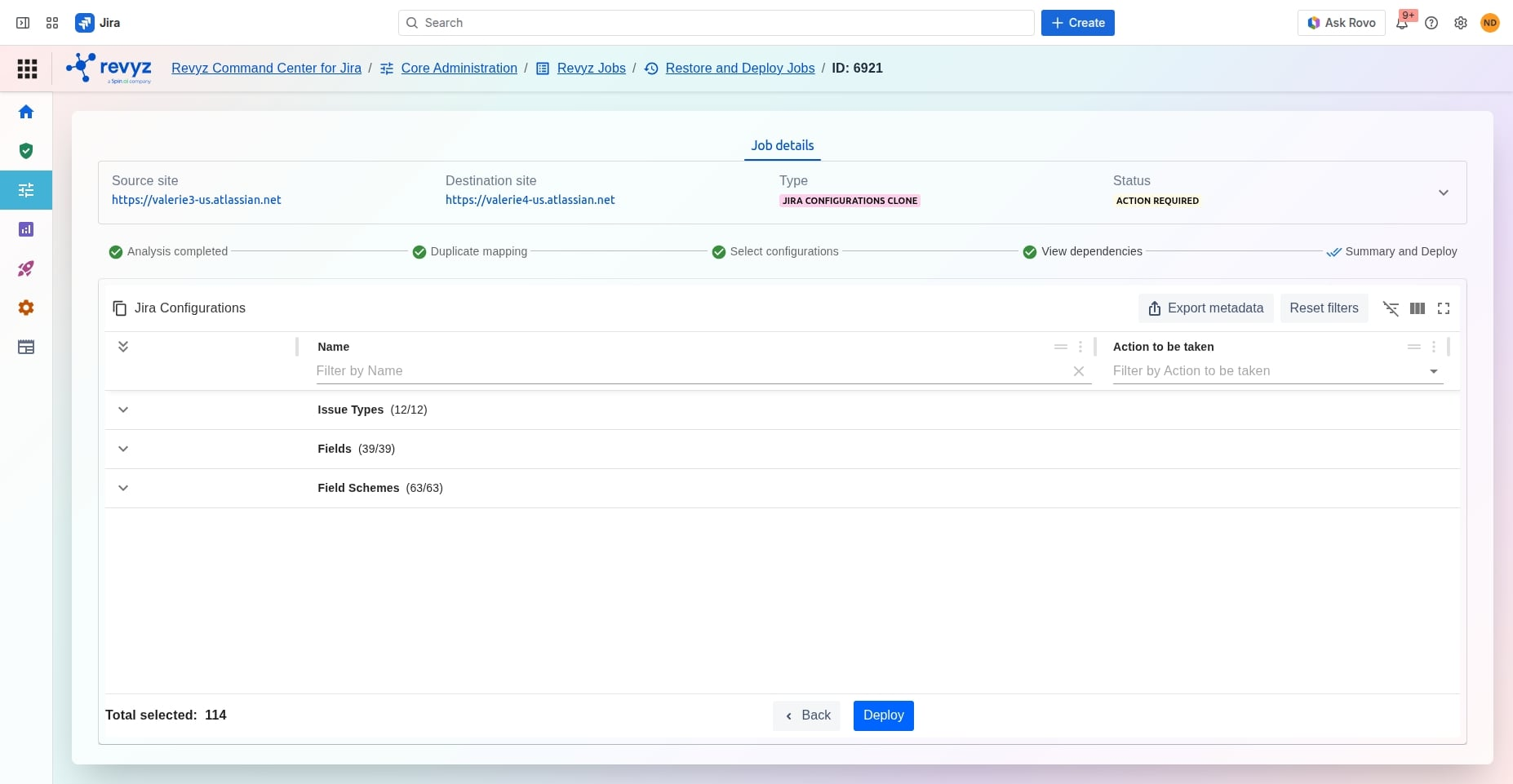The width and height of the screenshot is (1513, 784).
Task: Open Name column three-dot menu
Action: click(x=1080, y=347)
